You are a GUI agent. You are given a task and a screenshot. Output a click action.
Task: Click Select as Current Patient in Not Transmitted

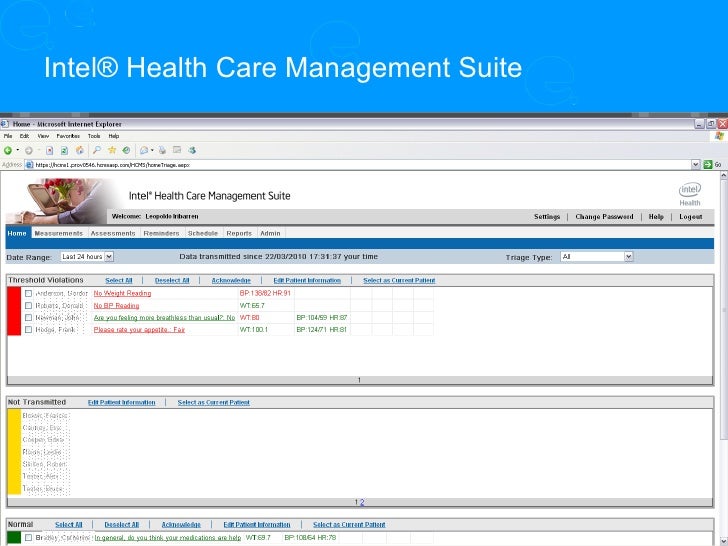[214, 403]
